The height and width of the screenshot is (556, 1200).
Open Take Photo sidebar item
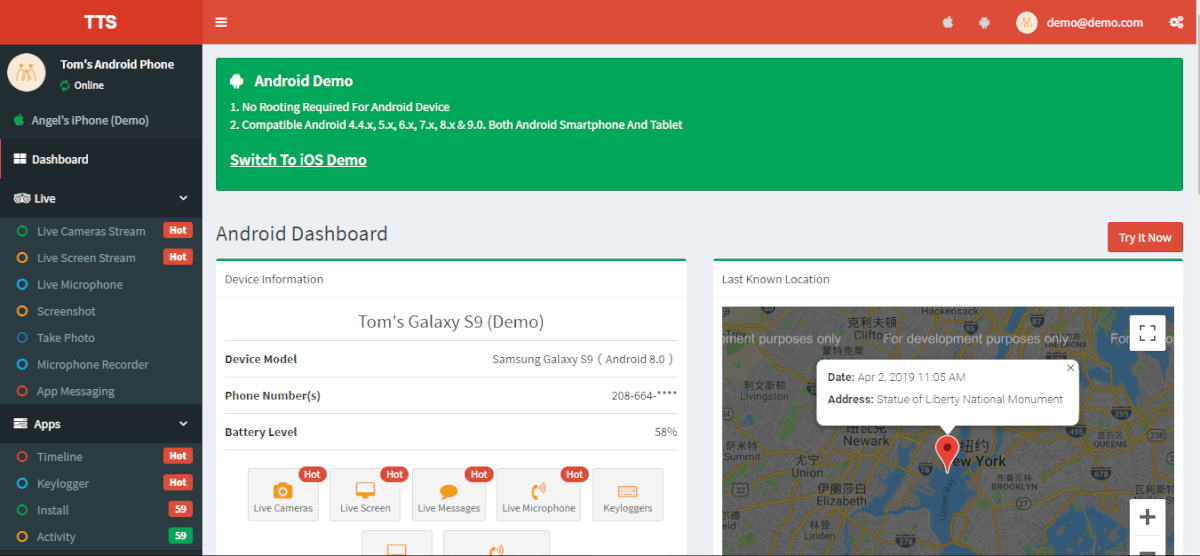tap(101, 338)
